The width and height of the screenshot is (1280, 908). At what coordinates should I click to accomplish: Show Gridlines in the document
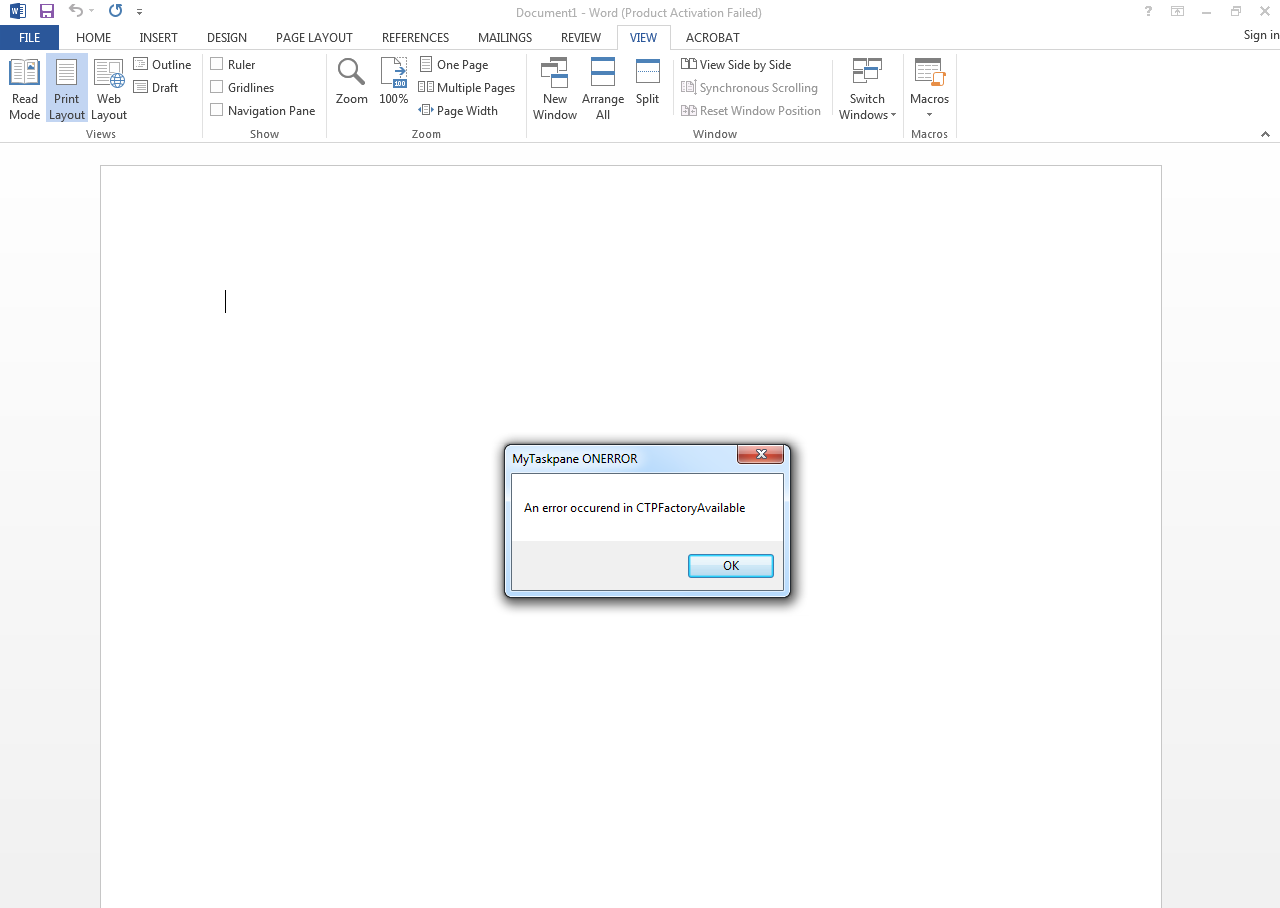click(x=241, y=87)
